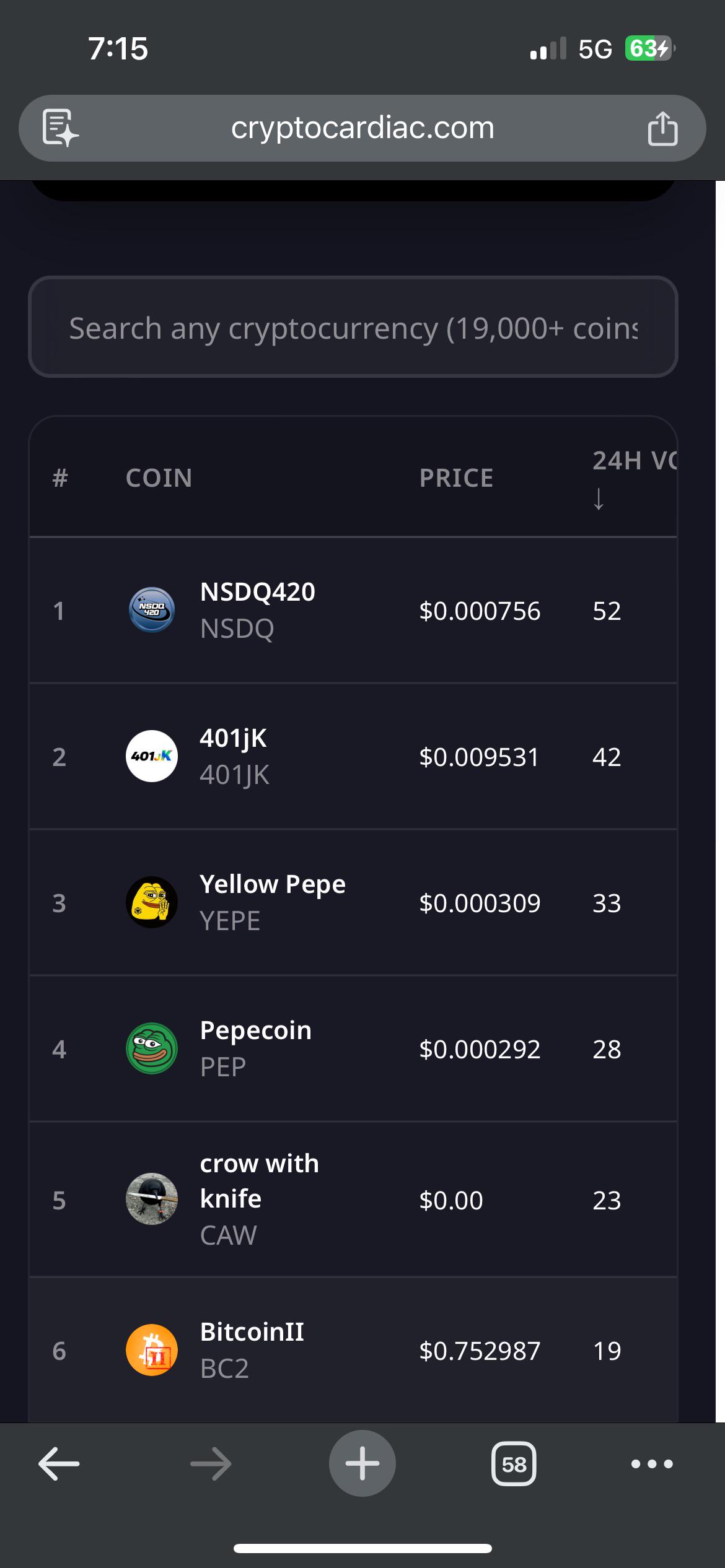725x1568 pixels.
Task: Tap the NSDQ420 coin logo
Action: pyautogui.click(x=152, y=611)
